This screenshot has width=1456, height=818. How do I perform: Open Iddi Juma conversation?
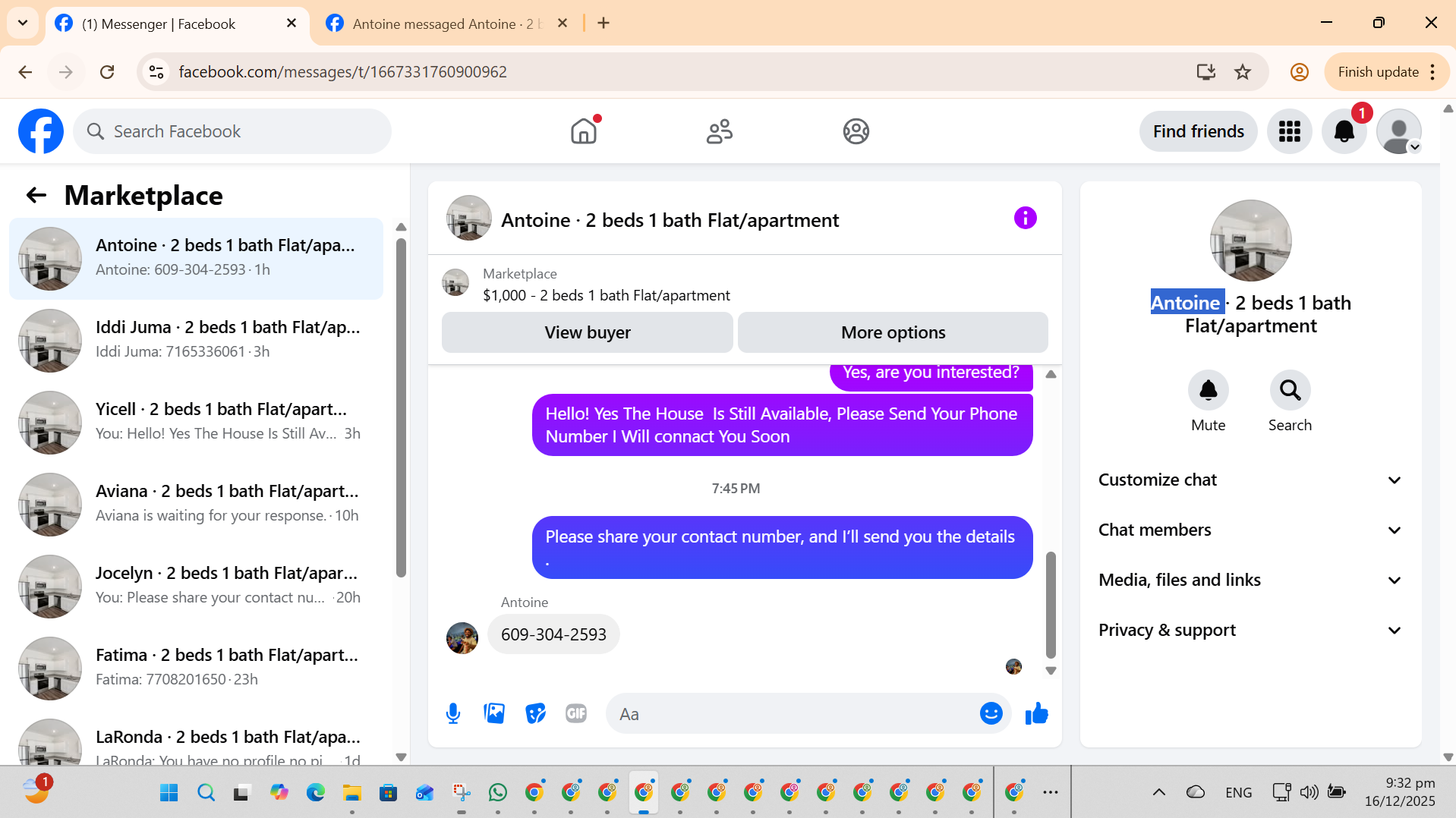point(196,341)
